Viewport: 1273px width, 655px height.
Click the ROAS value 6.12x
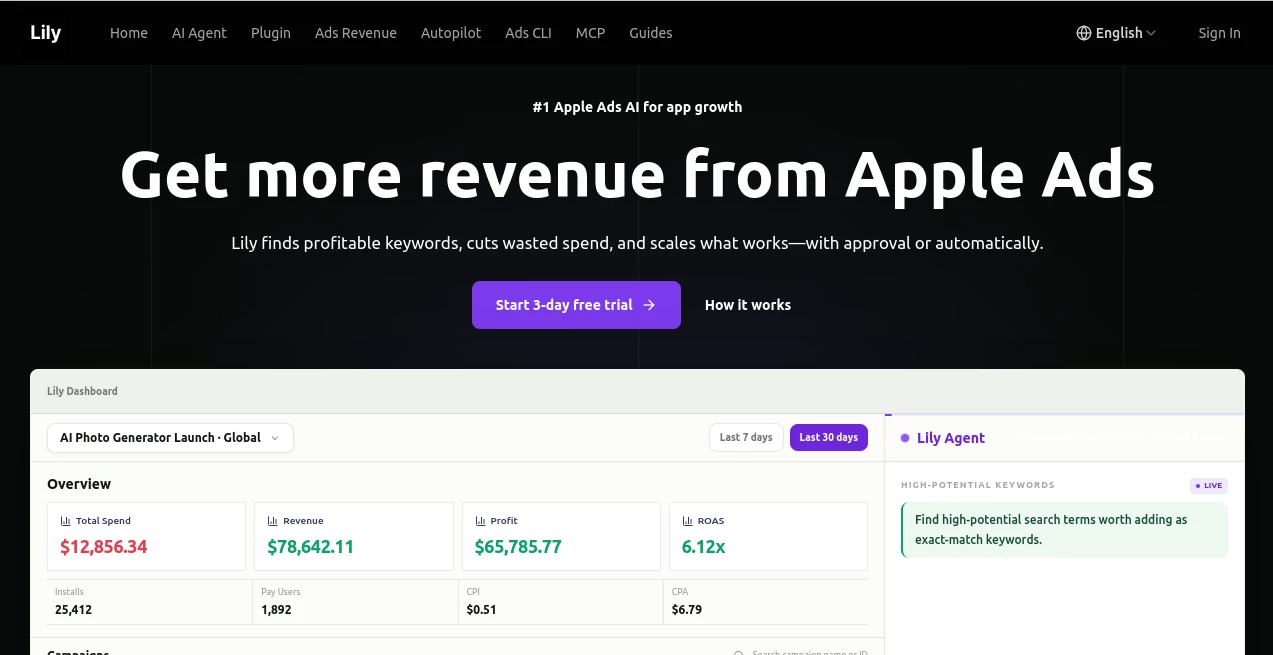(x=704, y=547)
